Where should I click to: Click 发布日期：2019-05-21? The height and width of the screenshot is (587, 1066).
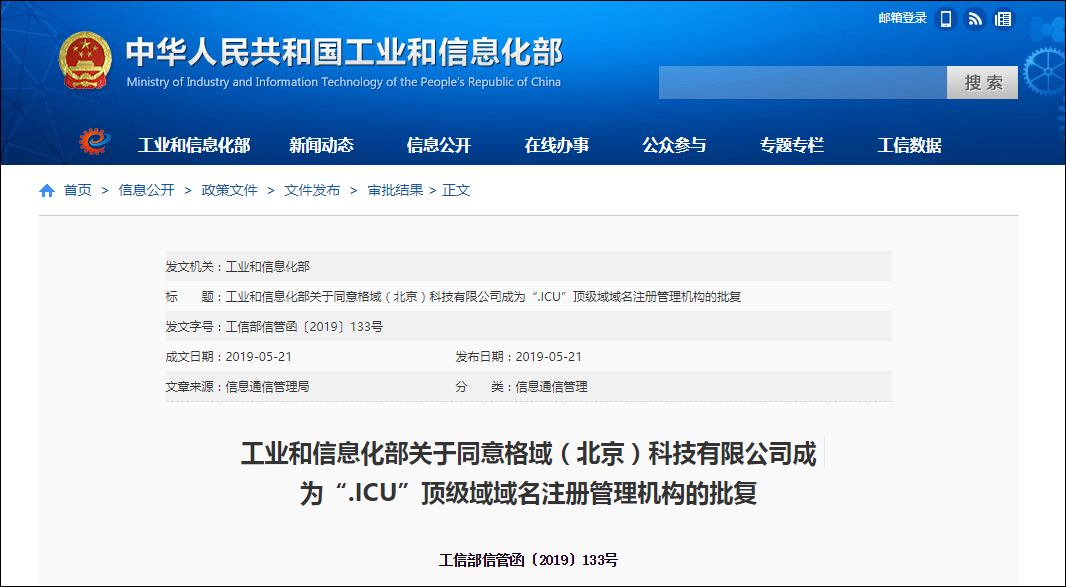(519, 356)
